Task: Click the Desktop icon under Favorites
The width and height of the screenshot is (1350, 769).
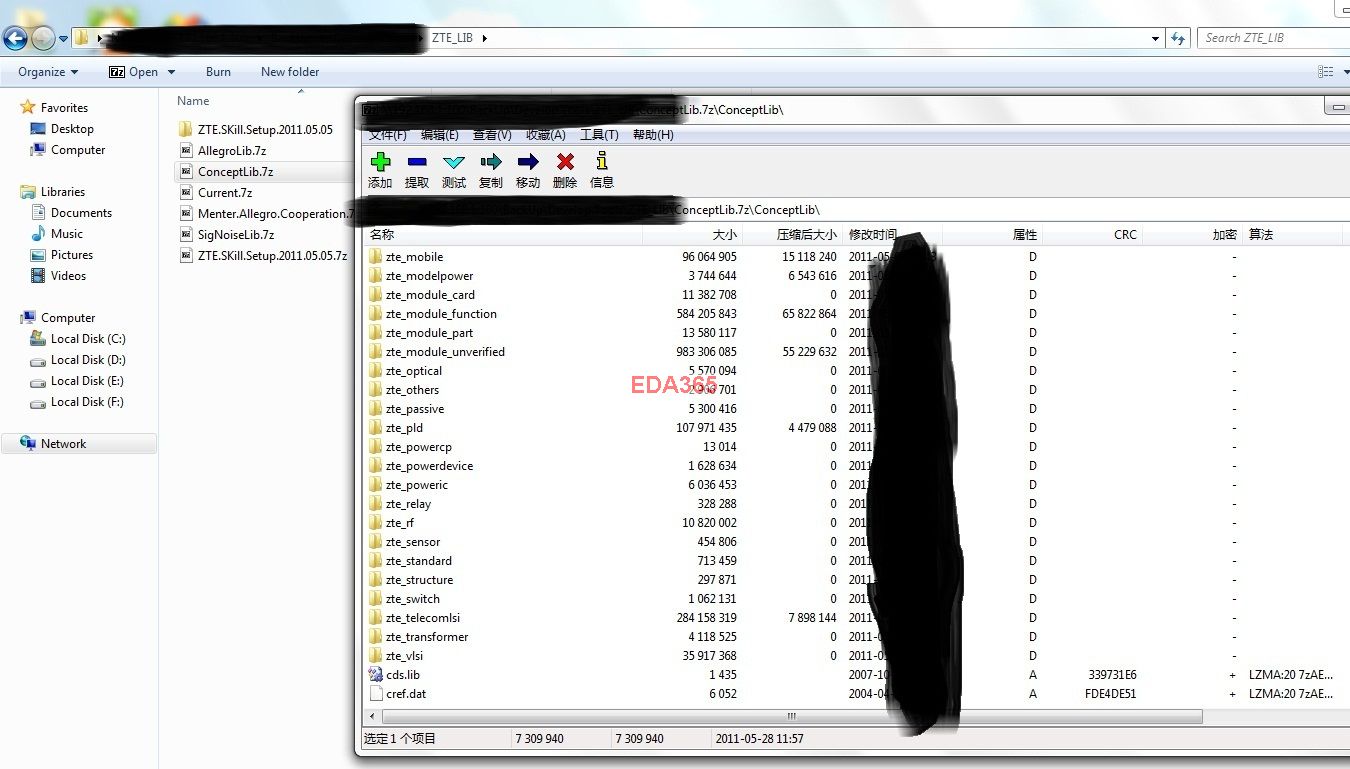Action: click(x=38, y=129)
